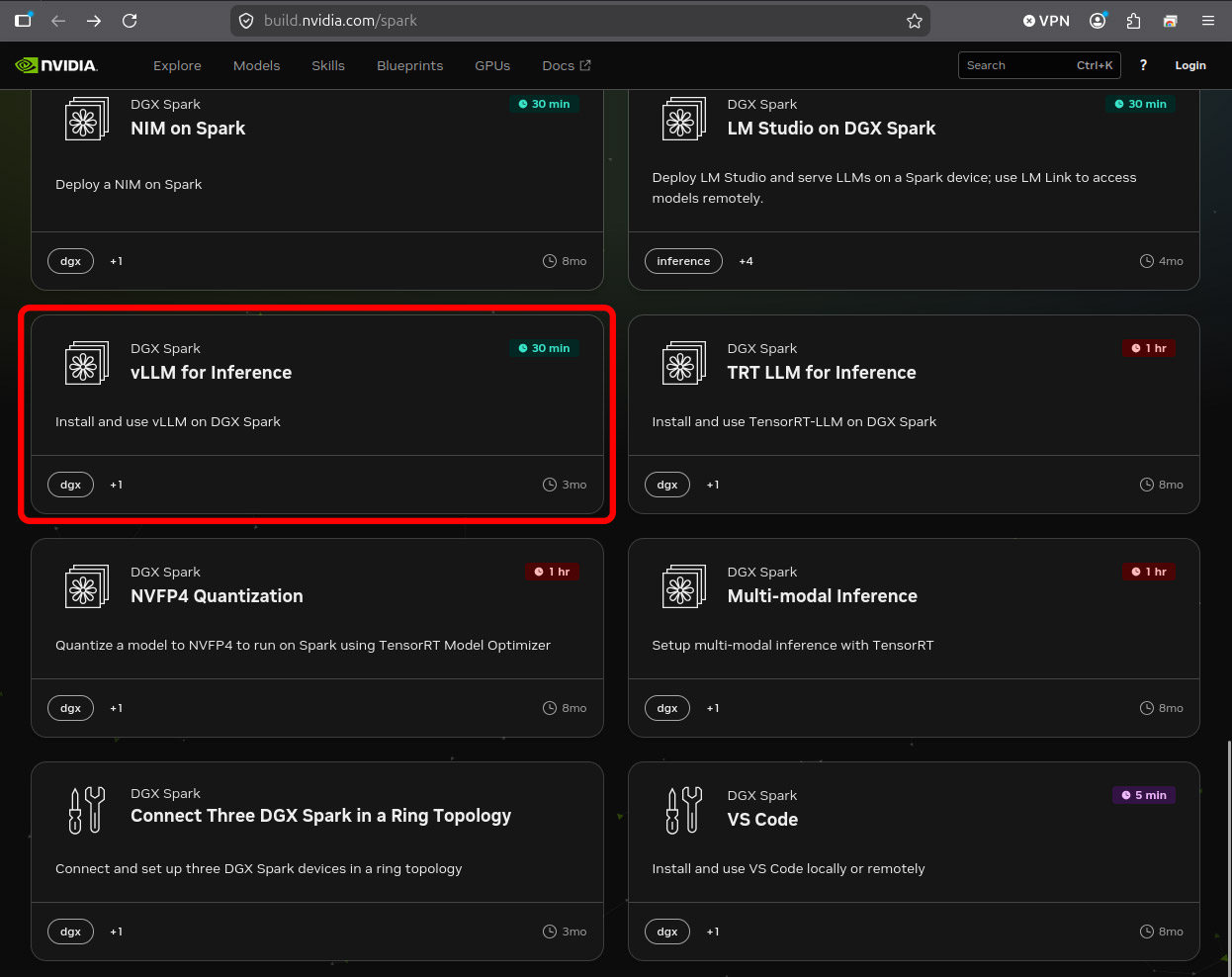Open the Docs external link
This screenshot has height=977, width=1232.
567,65
